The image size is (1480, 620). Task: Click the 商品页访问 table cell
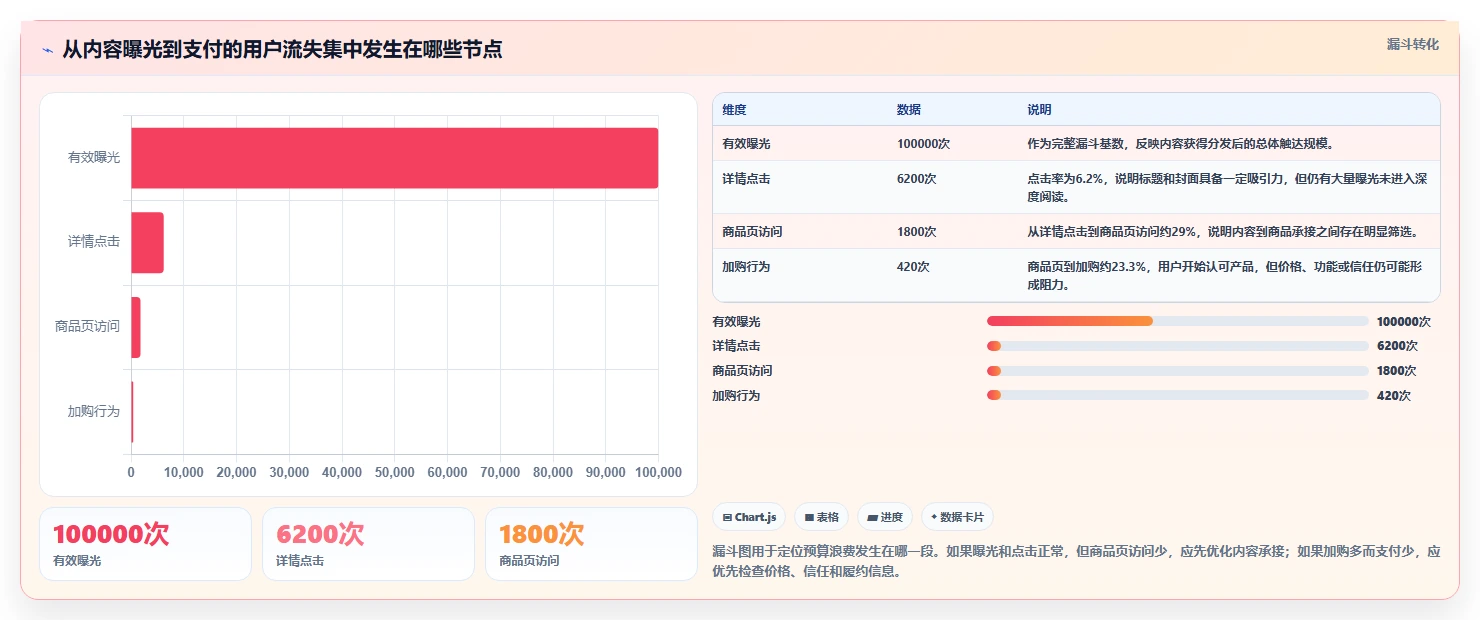800,231
